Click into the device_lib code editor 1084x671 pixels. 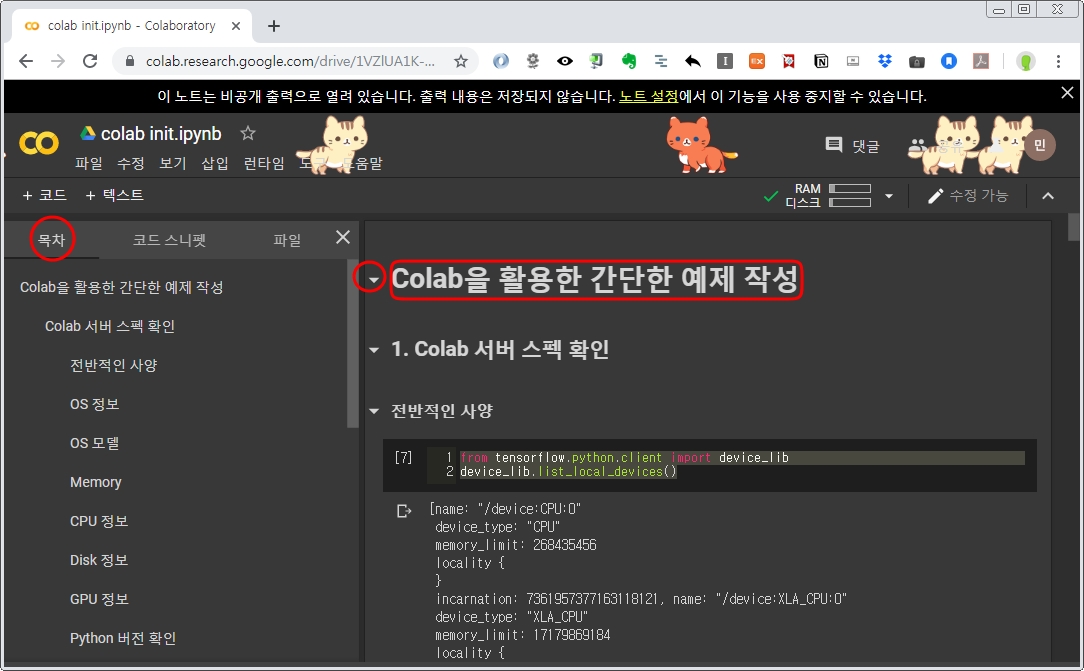pos(742,464)
